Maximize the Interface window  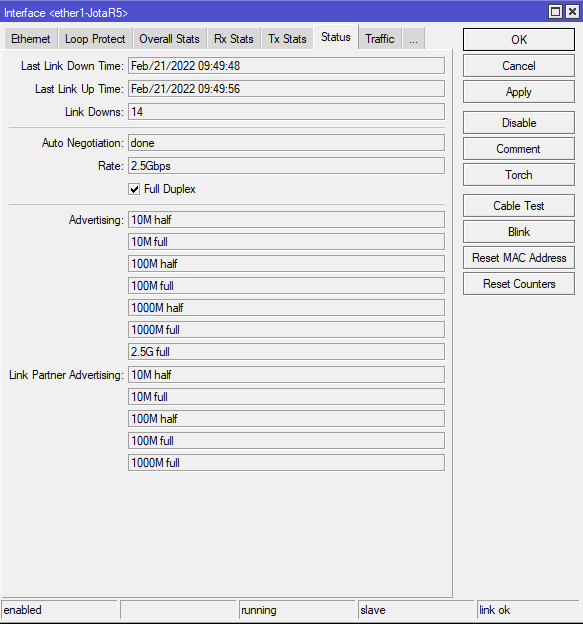555,12
